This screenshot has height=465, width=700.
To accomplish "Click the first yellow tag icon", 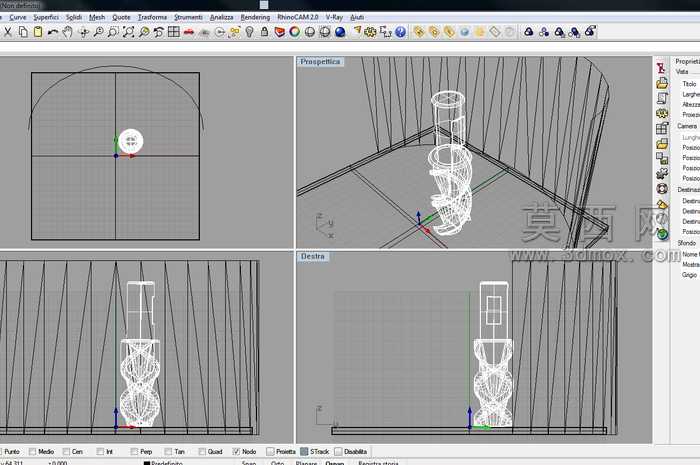I will coord(419,32).
